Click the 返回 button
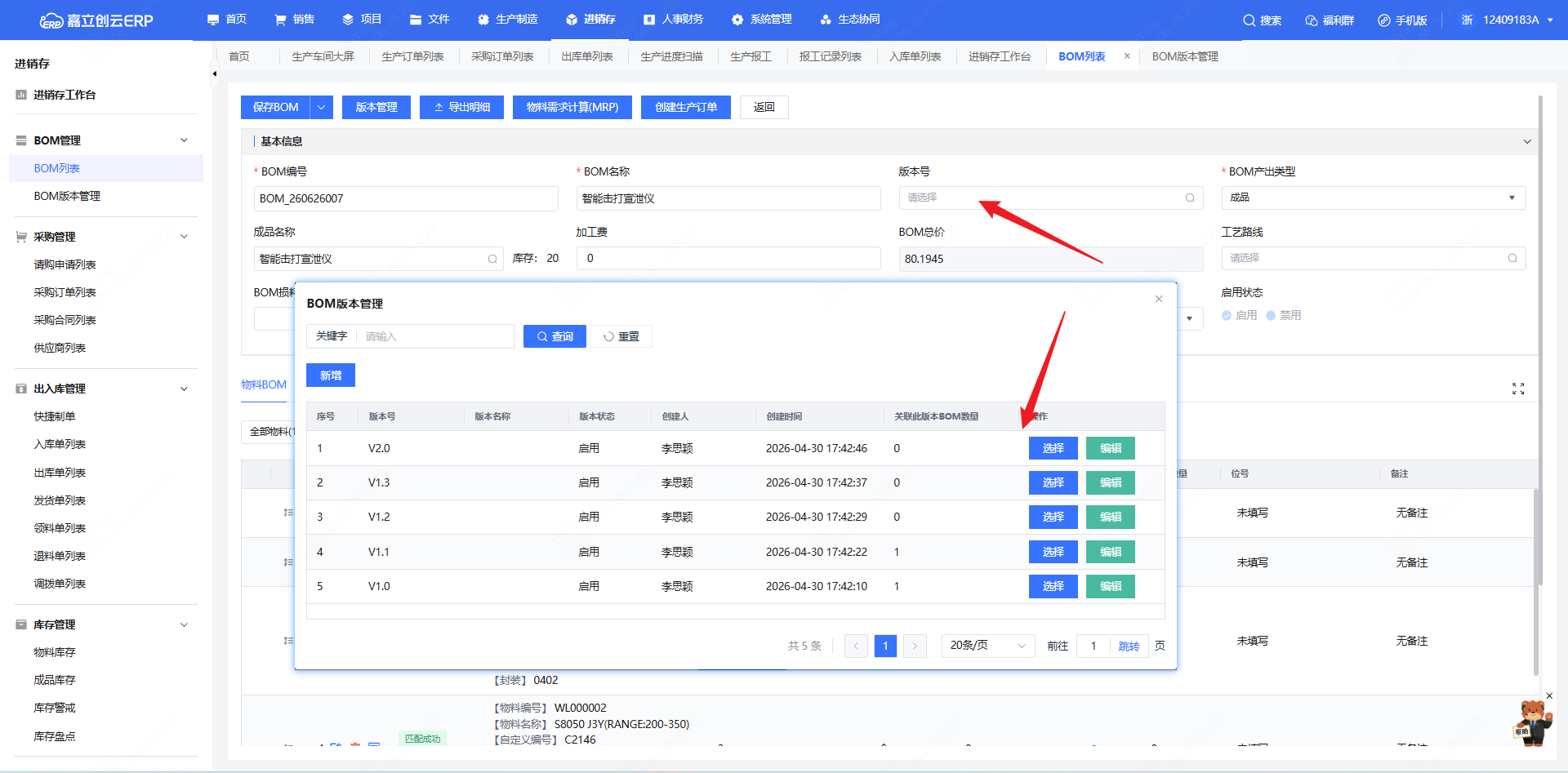This screenshot has width=1568, height=773. click(764, 107)
